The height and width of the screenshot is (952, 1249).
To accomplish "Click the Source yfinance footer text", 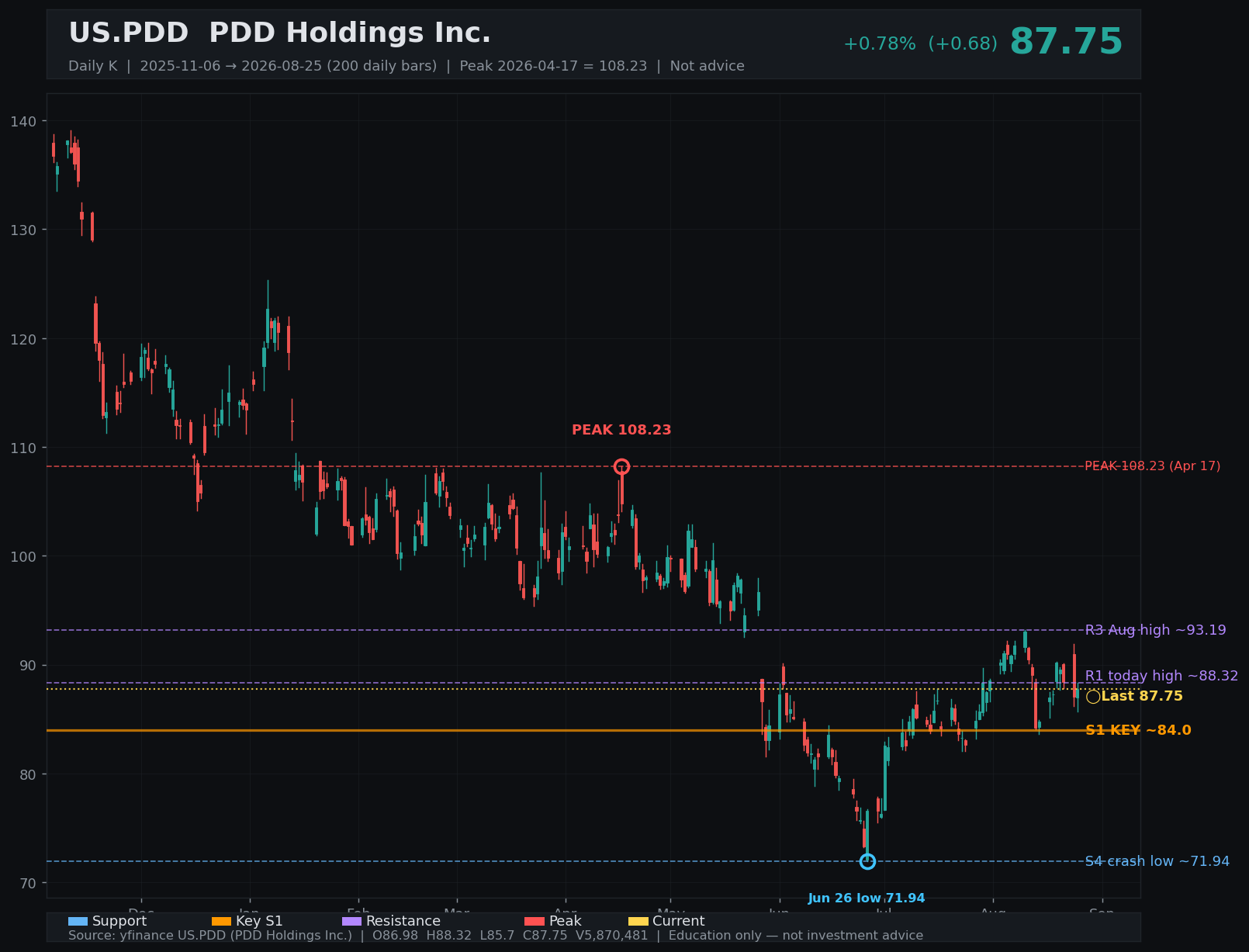I will click(x=496, y=936).
